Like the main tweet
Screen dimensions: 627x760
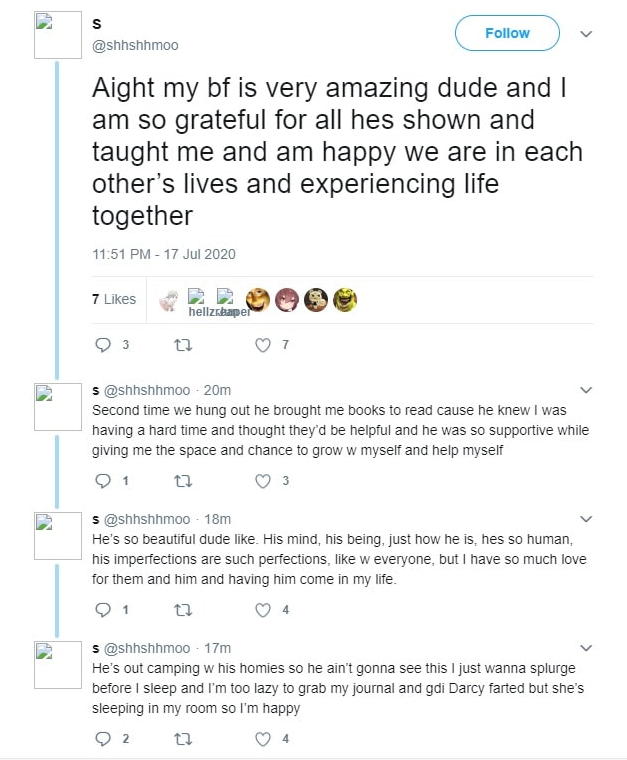pyautogui.click(x=264, y=345)
